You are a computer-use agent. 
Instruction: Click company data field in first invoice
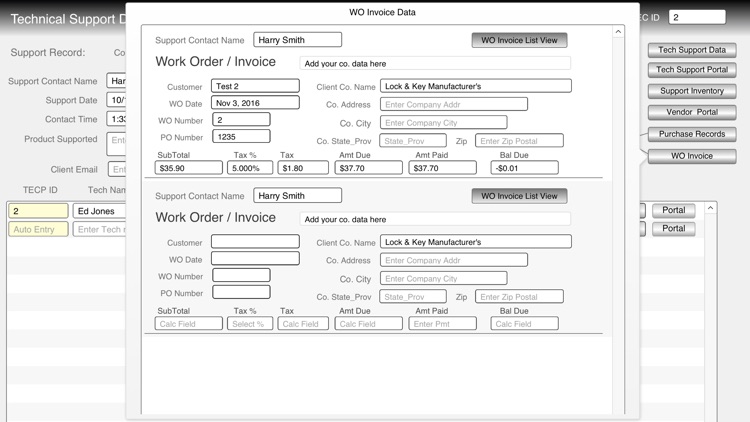(x=435, y=63)
